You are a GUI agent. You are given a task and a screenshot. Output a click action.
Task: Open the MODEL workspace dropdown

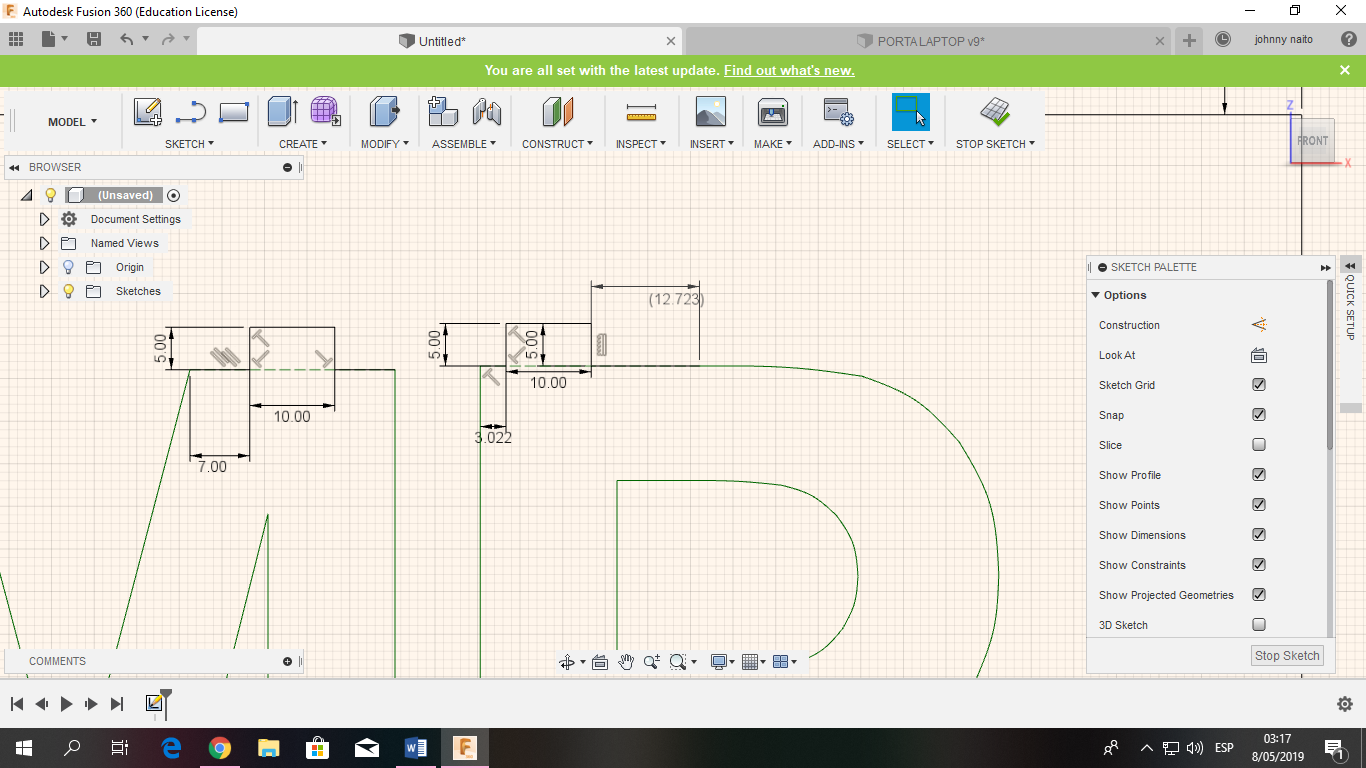coord(73,122)
